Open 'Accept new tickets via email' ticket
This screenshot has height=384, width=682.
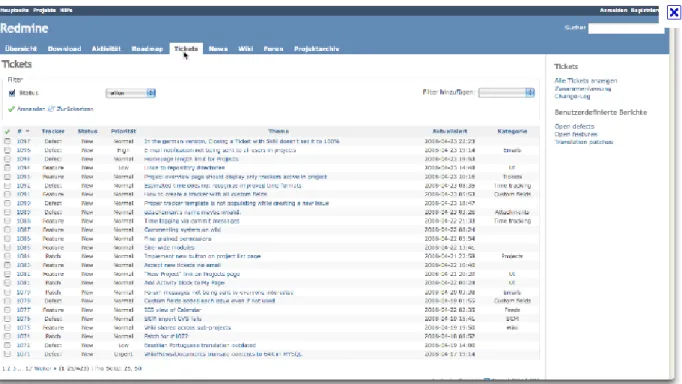(x=182, y=265)
